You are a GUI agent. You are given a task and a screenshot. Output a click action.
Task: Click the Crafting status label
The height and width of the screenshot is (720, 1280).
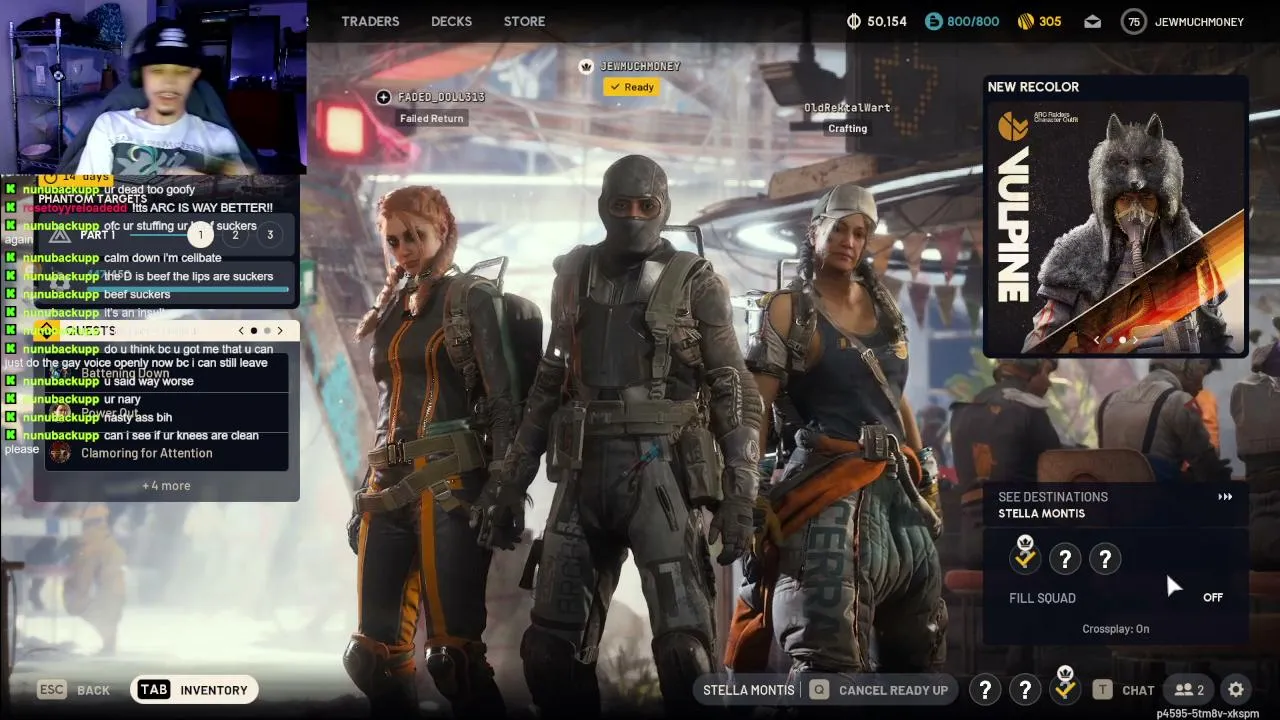(x=847, y=128)
